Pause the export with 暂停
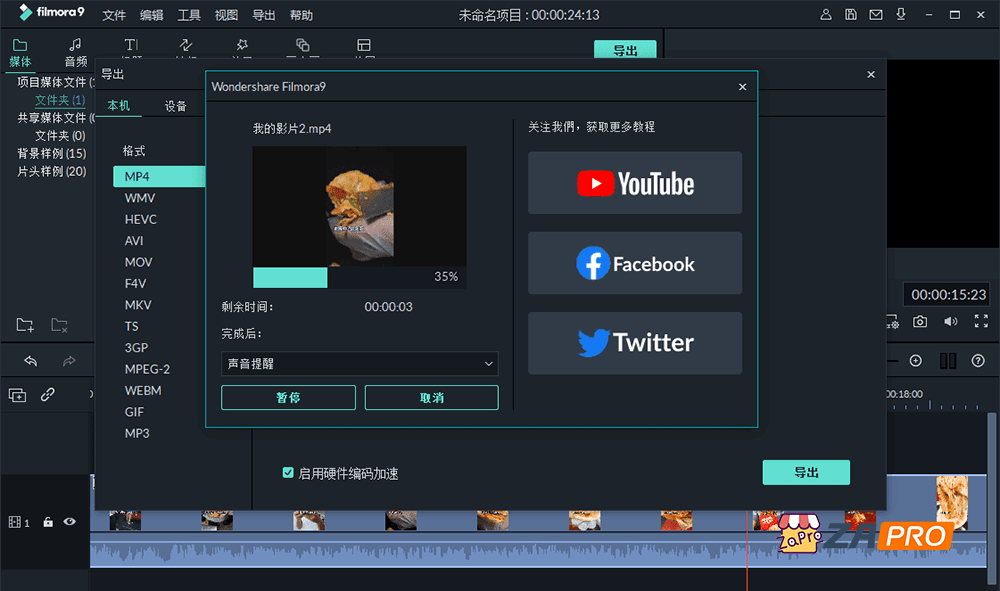The image size is (1000, 591). [288, 397]
